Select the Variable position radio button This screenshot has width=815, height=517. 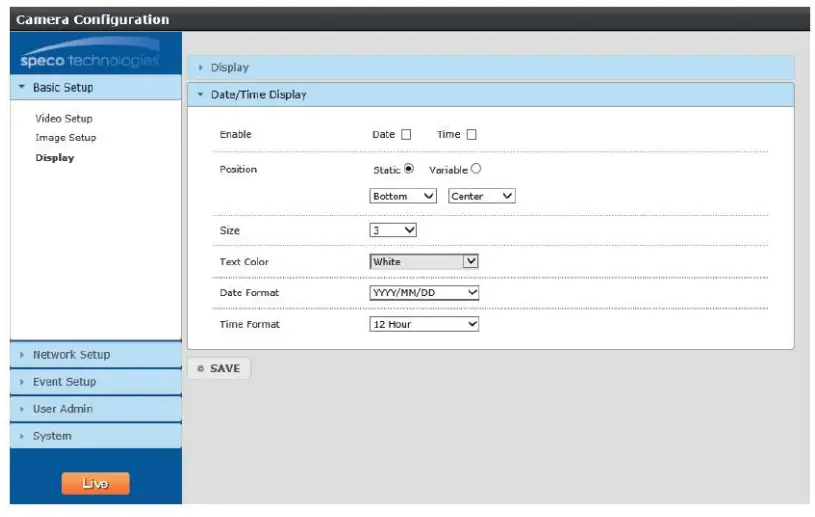[476, 169]
